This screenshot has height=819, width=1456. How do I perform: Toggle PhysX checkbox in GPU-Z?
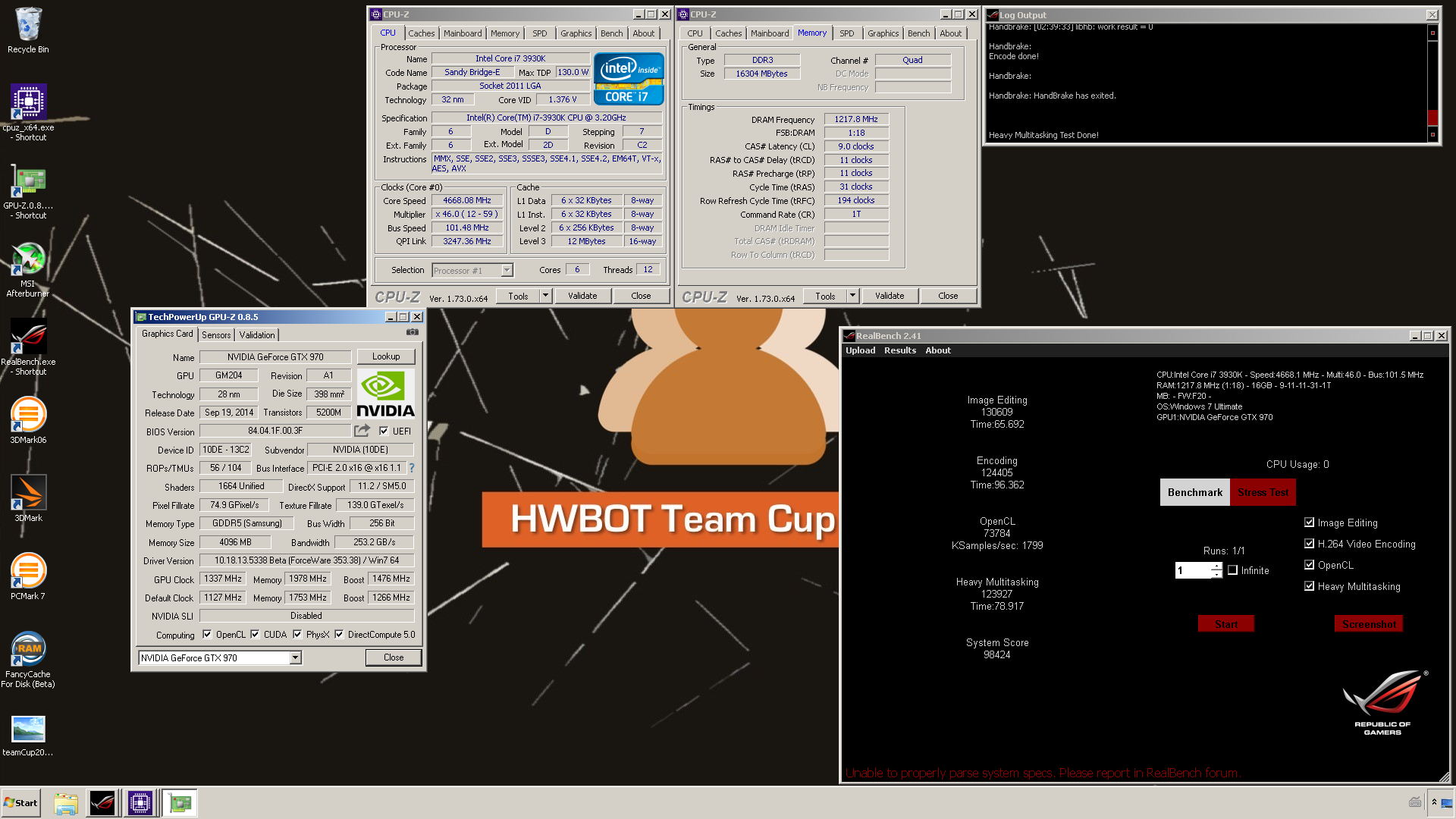click(x=297, y=635)
